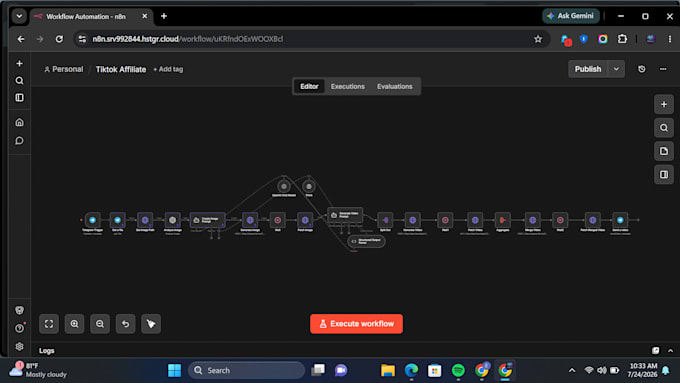The width and height of the screenshot is (680, 383).
Task: Reset the canvas zoom level
Action: (x=125, y=324)
